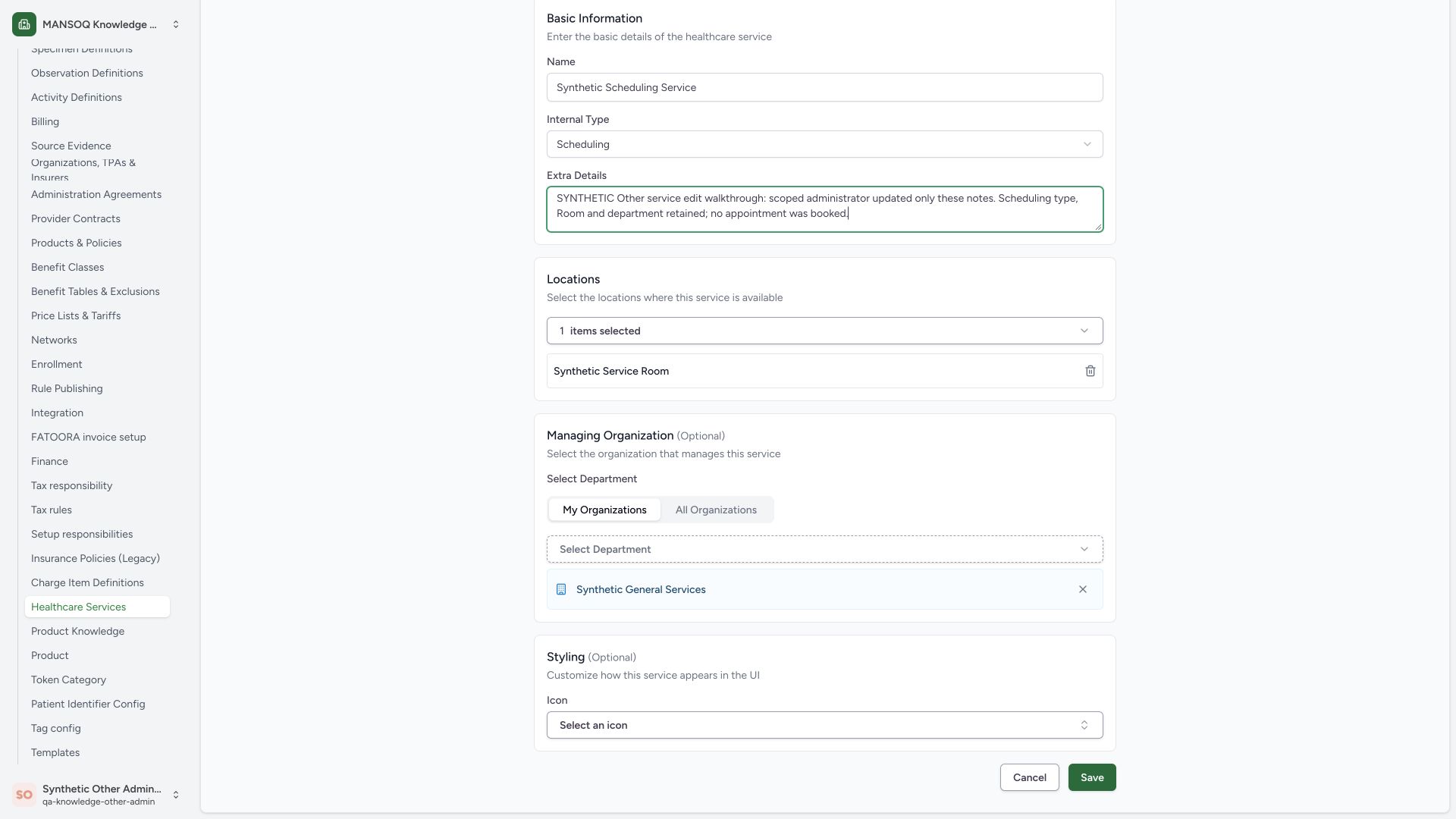1456x819 pixels.
Task: Open Benefit Classes page
Action: 67,267
